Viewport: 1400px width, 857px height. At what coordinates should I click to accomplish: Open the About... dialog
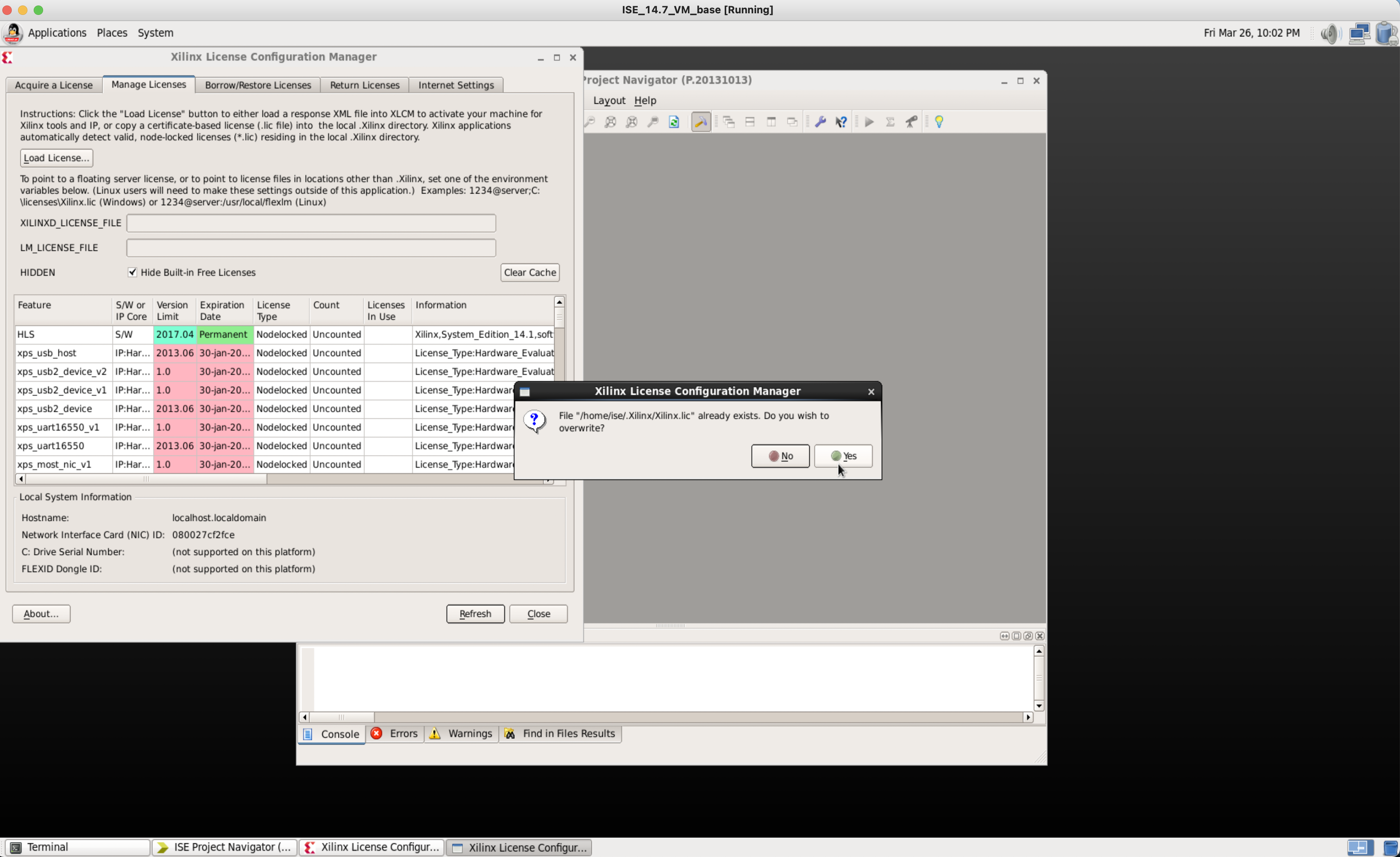(x=41, y=614)
